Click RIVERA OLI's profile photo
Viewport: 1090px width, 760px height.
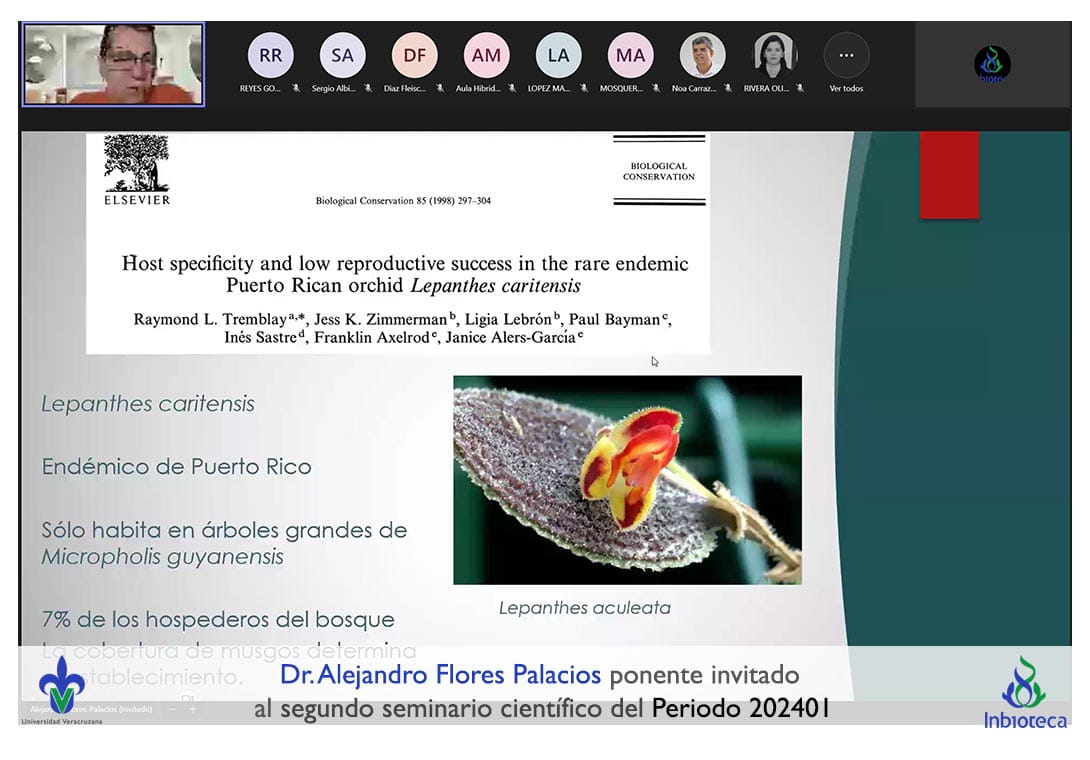(775, 56)
